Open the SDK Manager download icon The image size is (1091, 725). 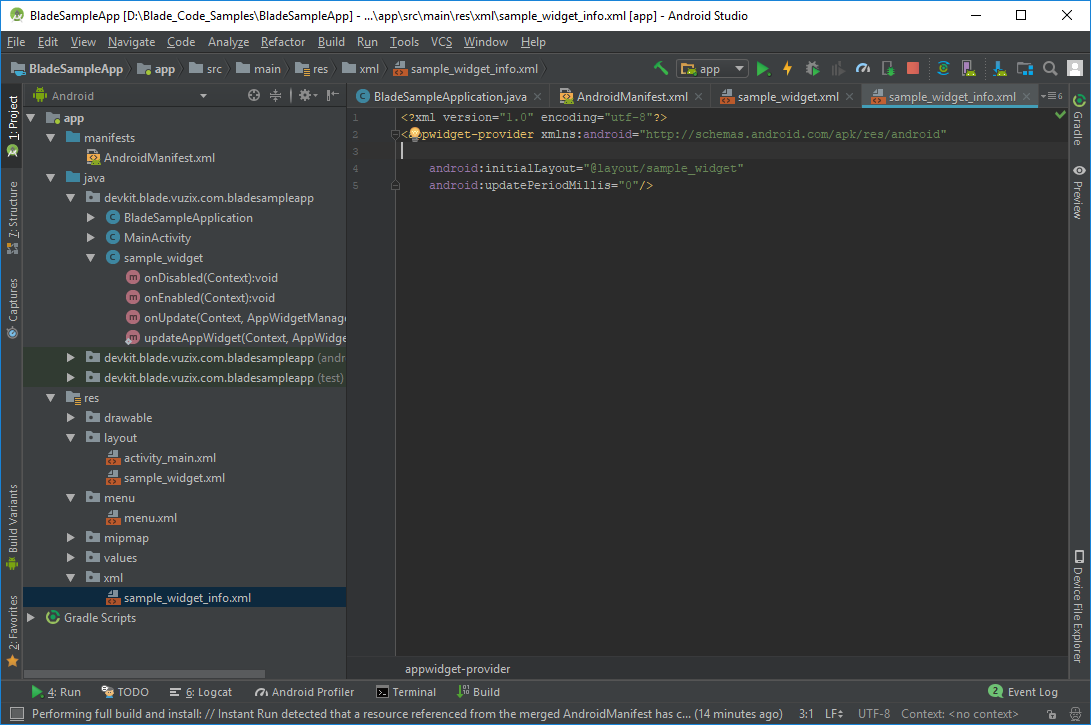click(x=999, y=68)
